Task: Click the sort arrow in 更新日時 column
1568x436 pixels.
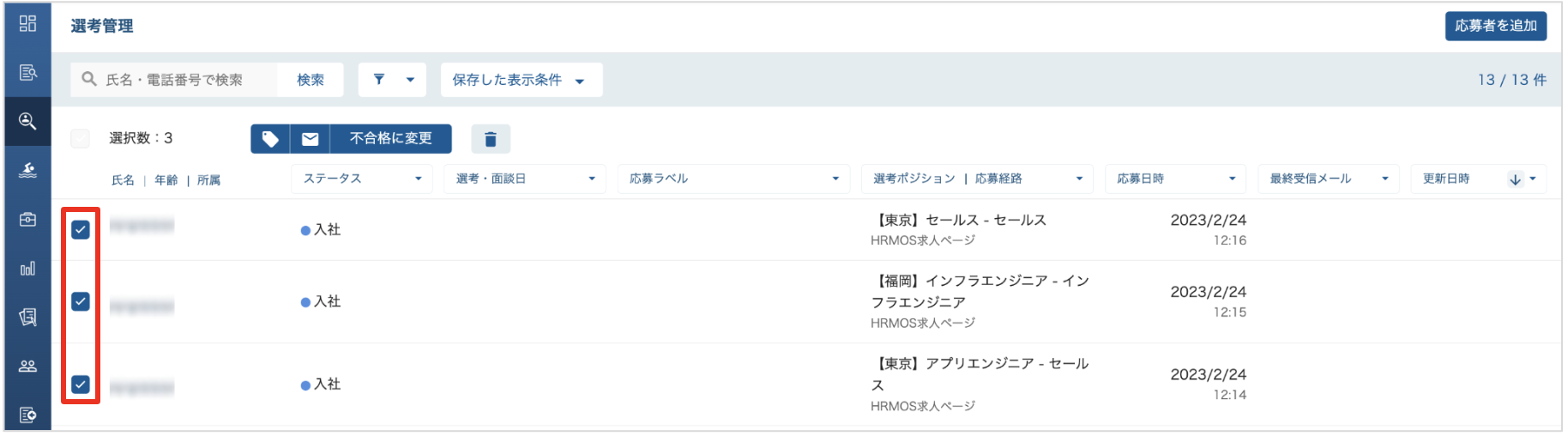Action: (1515, 179)
